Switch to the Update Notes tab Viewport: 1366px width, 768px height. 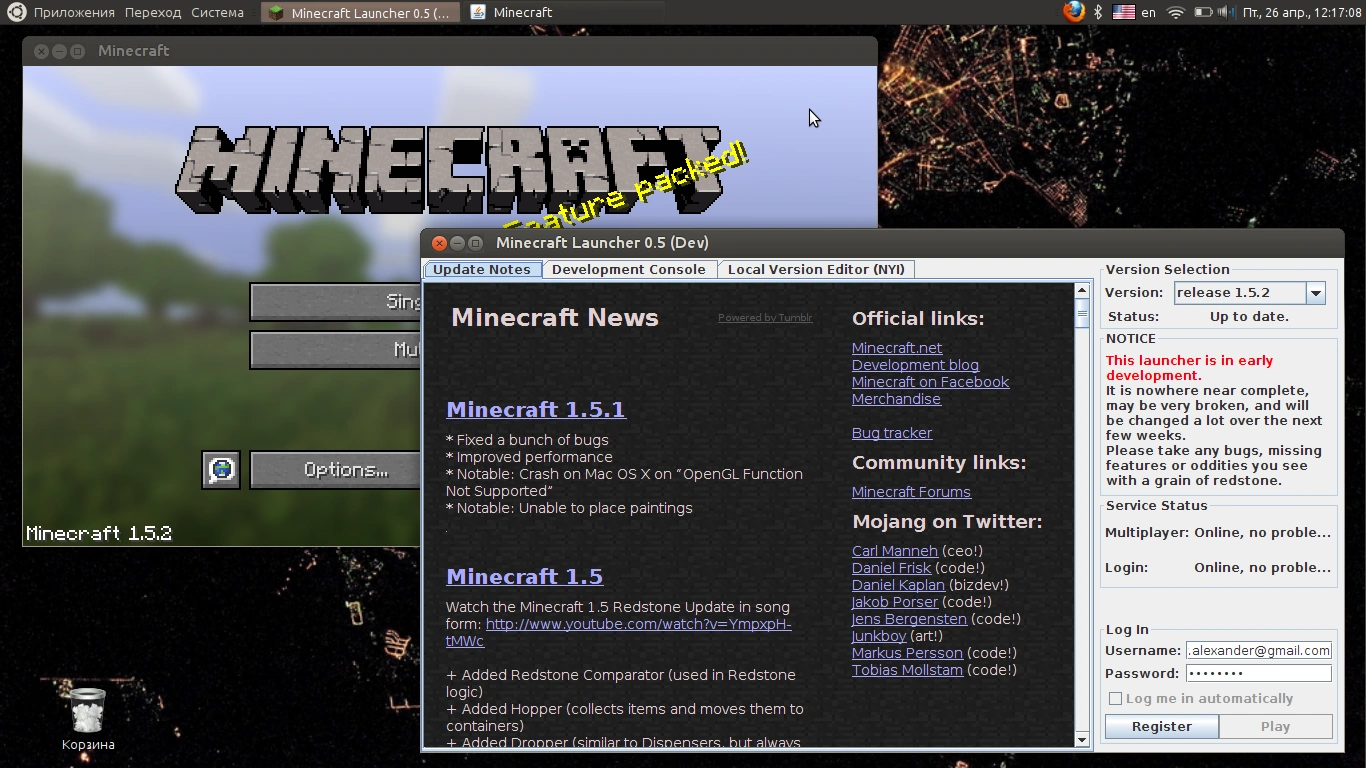coord(482,269)
